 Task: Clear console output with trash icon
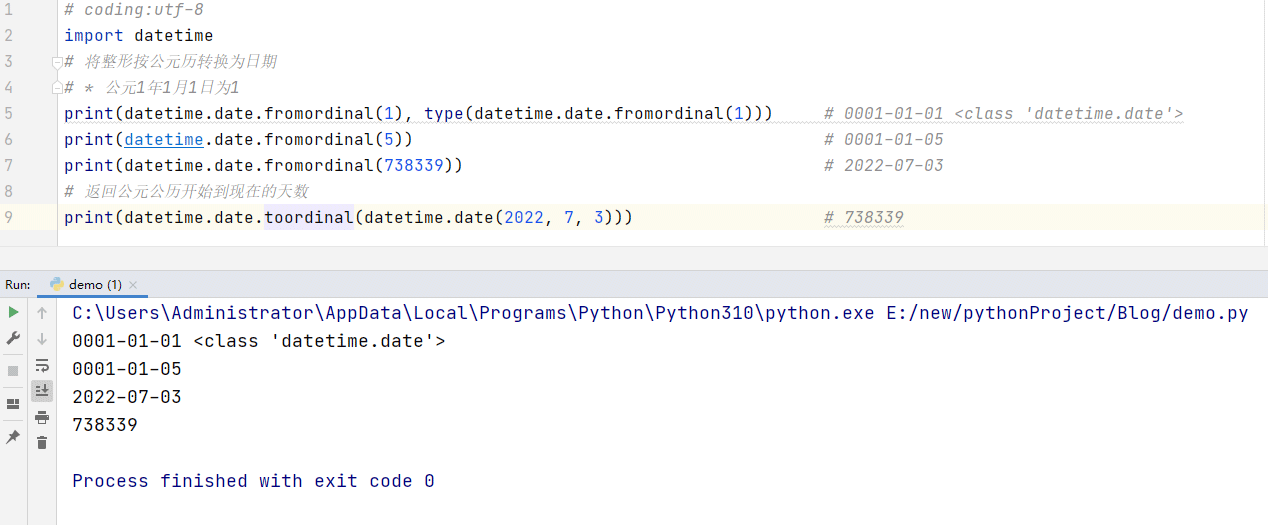coord(42,442)
